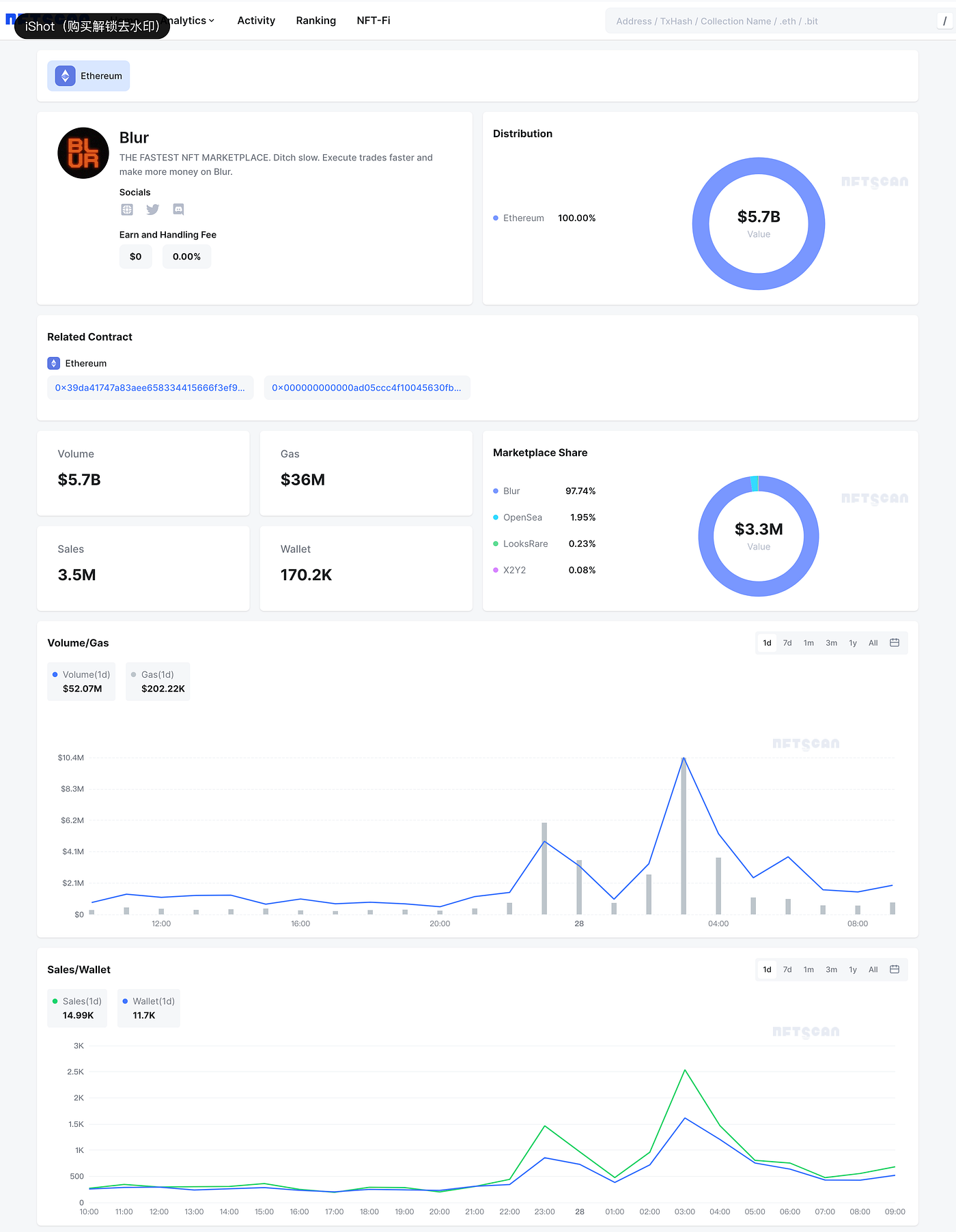Image resolution: width=956 pixels, height=1232 pixels.
Task: Click the Ethereum icon under Related Contract
Action: [x=53, y=363]
